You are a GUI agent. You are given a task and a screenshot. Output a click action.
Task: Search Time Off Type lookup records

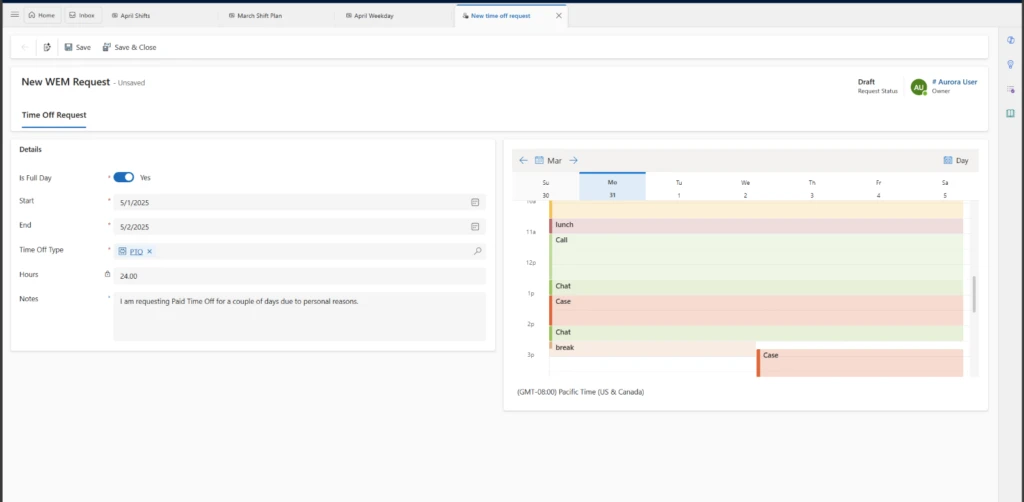pos(477,252)
